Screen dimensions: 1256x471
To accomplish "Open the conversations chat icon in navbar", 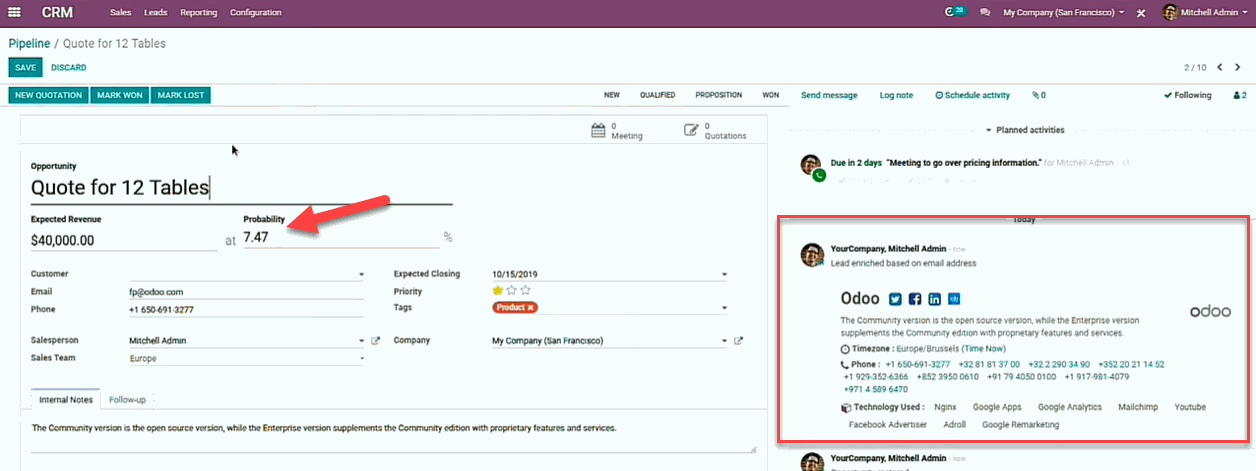I will (x=985, y=13).
